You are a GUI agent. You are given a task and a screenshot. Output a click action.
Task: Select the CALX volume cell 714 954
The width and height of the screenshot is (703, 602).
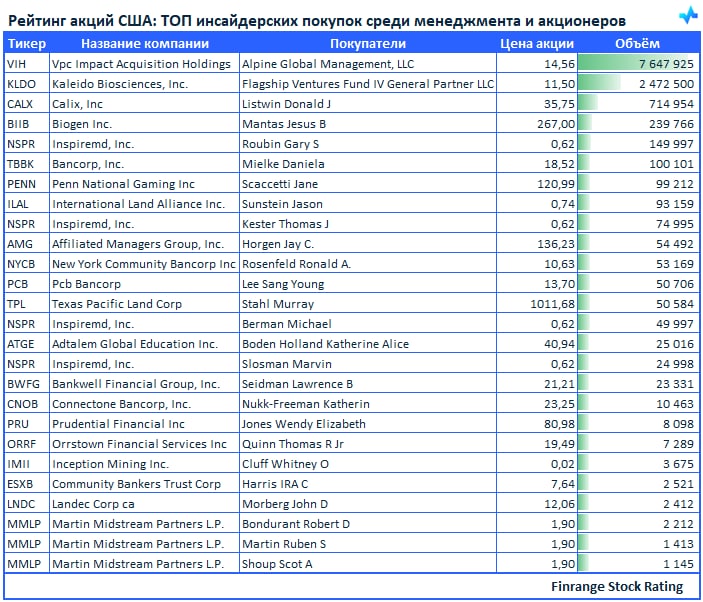638,104
